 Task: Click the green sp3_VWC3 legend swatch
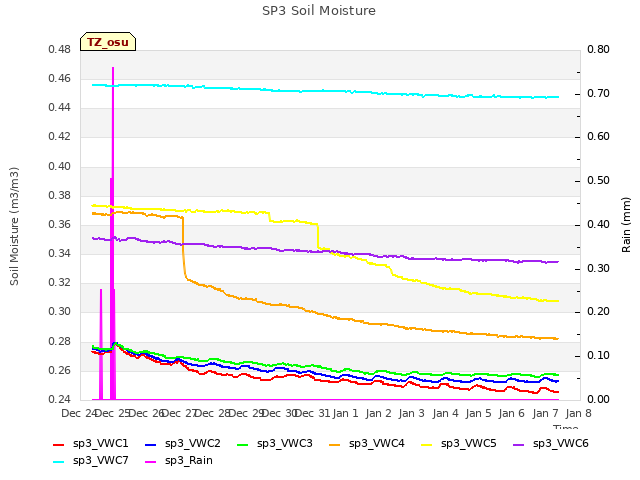pos(243,444)
